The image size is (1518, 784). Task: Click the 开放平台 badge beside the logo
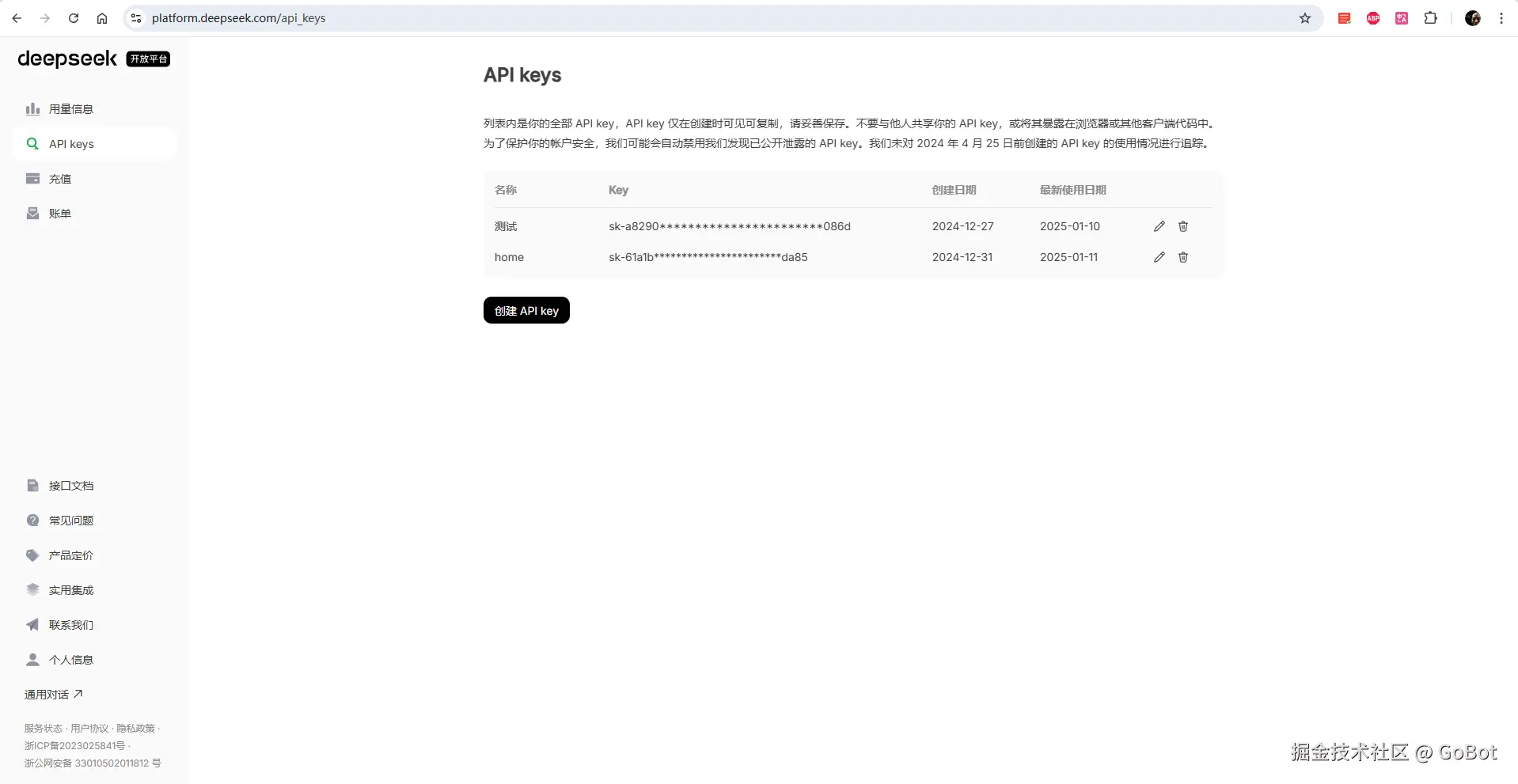(x=148, y=59)
